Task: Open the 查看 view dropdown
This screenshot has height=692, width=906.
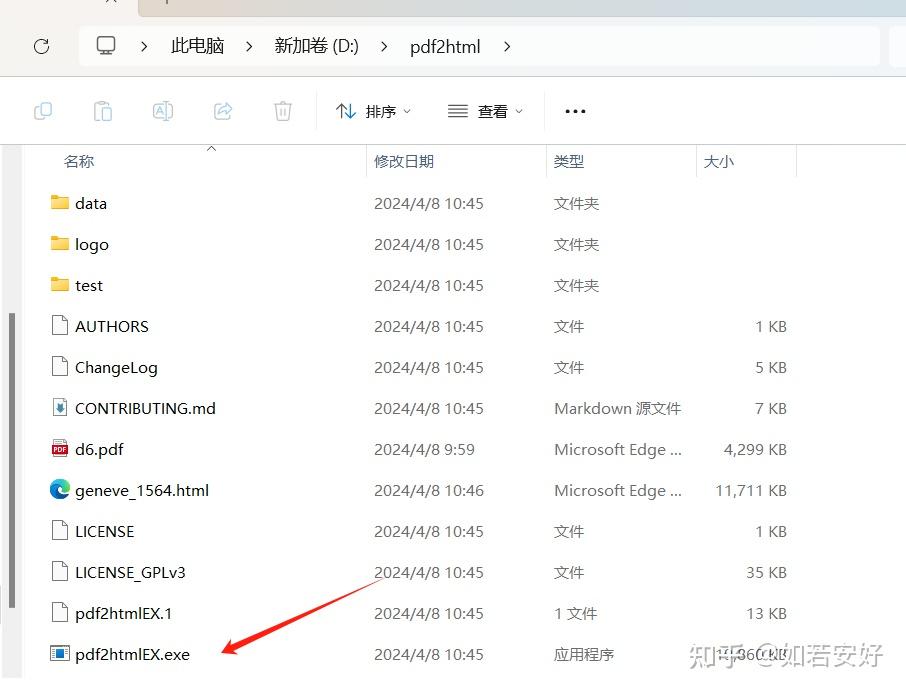Action: coord(486,111)
